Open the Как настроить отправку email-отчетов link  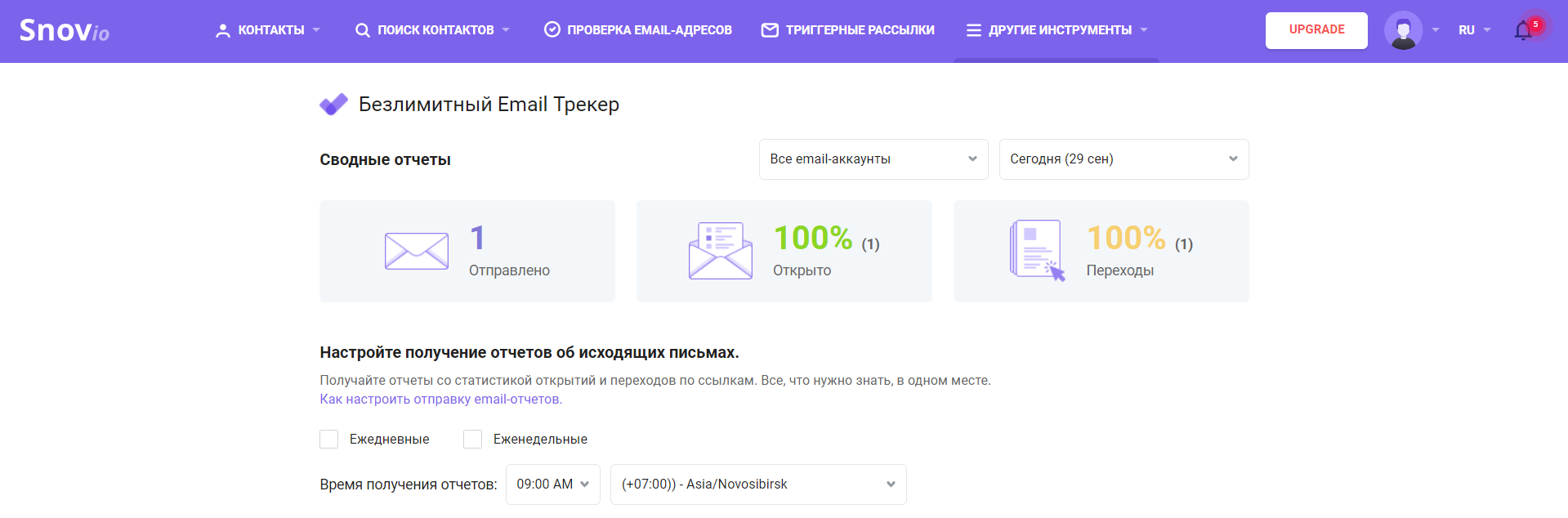tap(440, 400)
